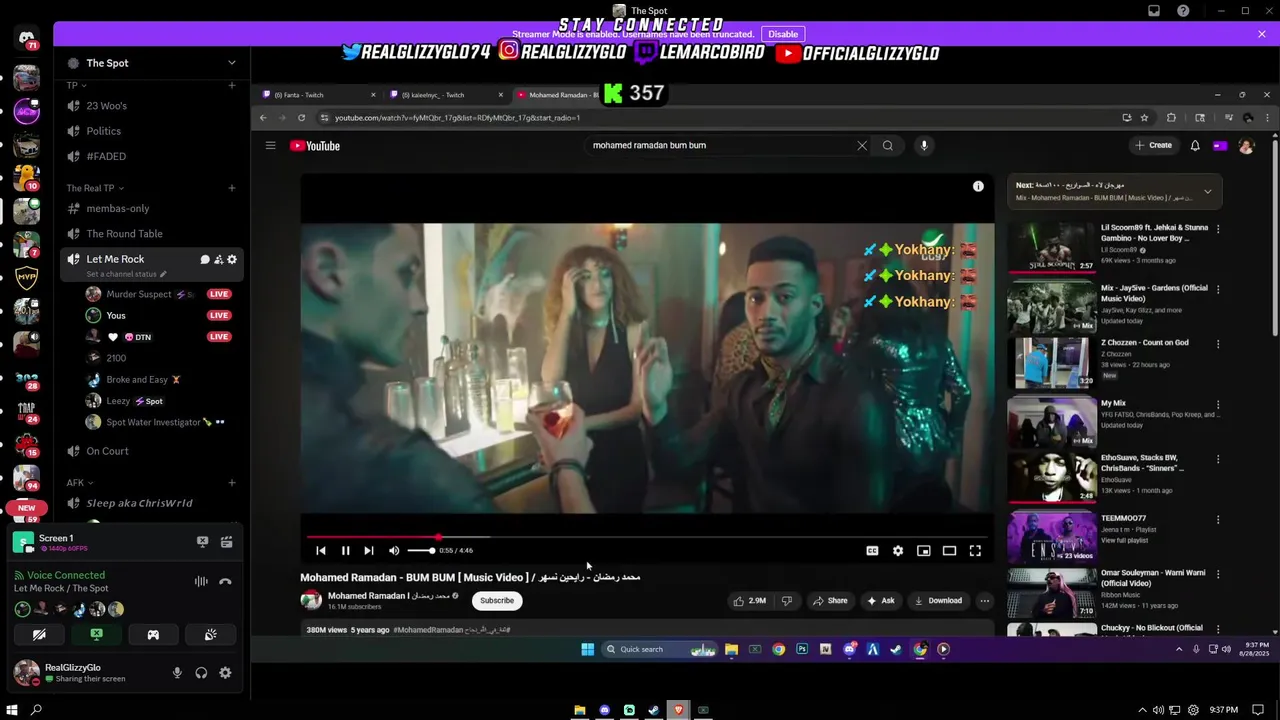Expand the Next mix playlist chevron
The width and height of the screenshot is (1280, 720).
1207,191
